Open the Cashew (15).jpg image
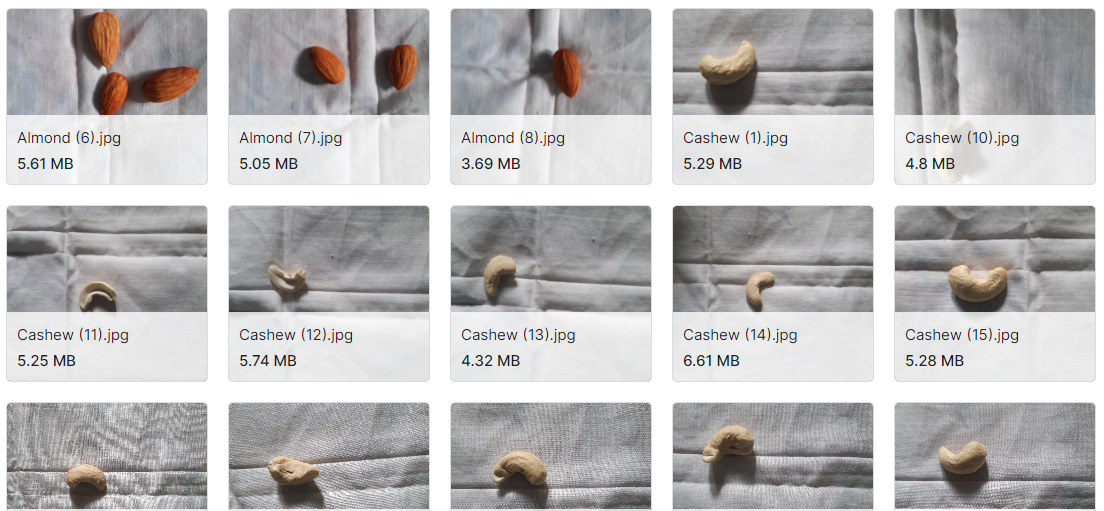This screenshot has height=511, width=1104. click(x=995, y=259)
